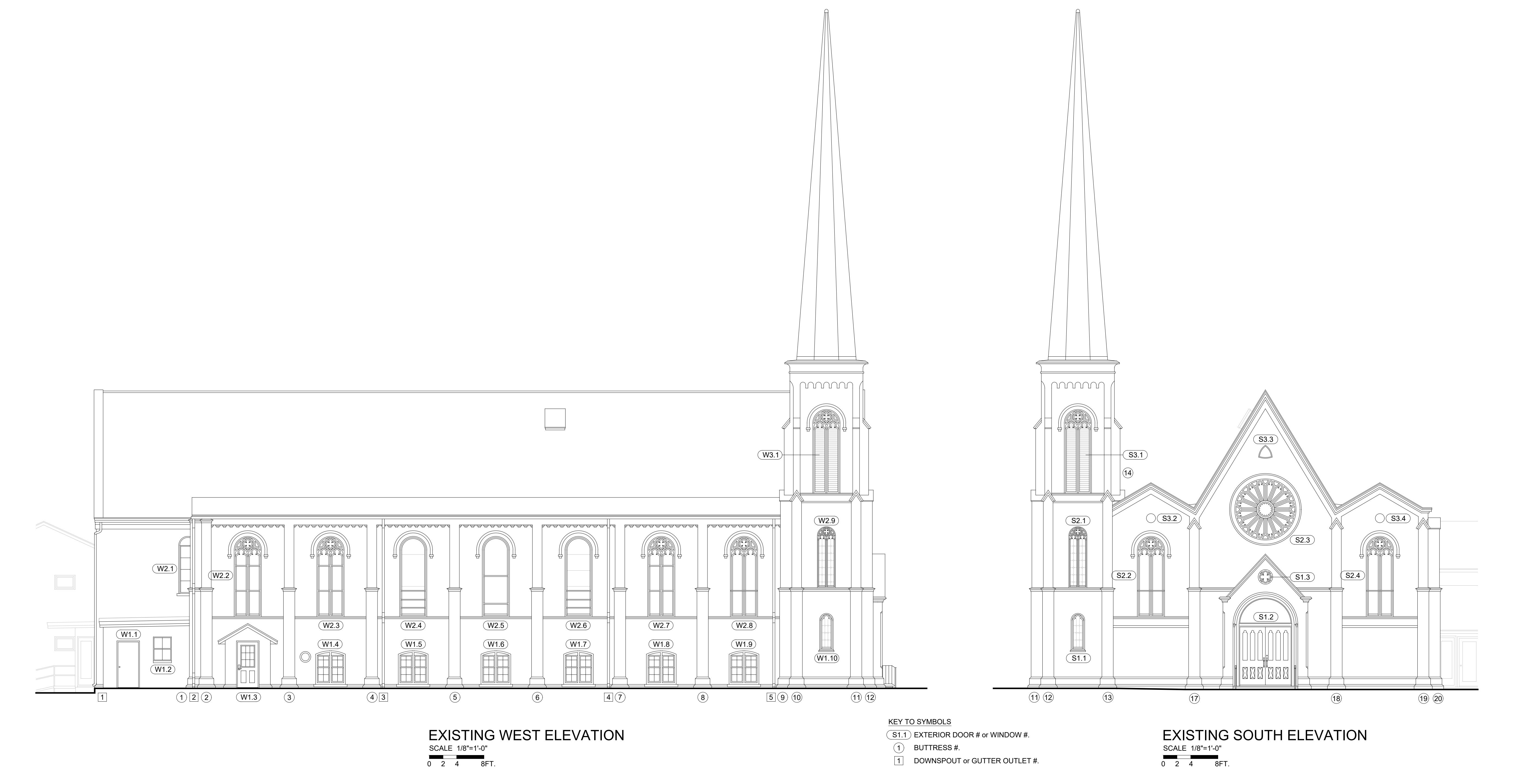Click the Key To Symbols heading
The width and height of the screenshot is (1520, 784).
(x=919, y=722)
